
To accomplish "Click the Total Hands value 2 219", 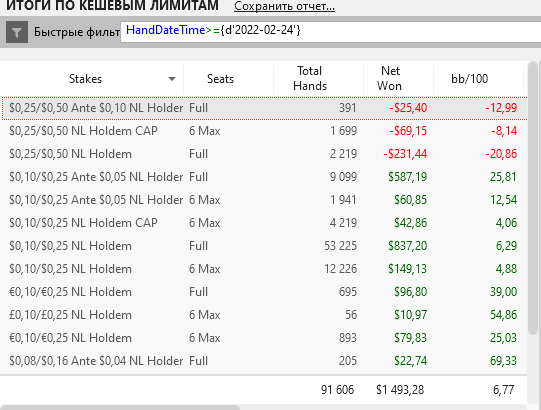I will (x=343, y=154).
